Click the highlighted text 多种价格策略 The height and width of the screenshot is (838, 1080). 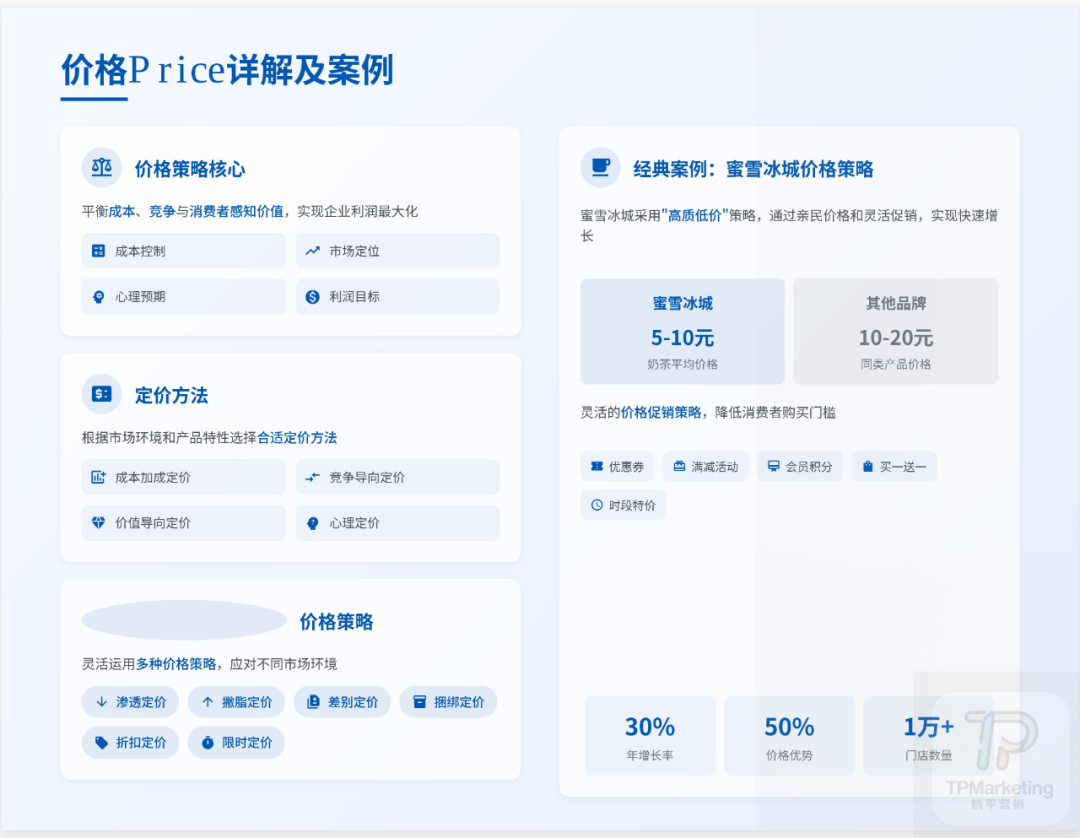pos(176,664)
